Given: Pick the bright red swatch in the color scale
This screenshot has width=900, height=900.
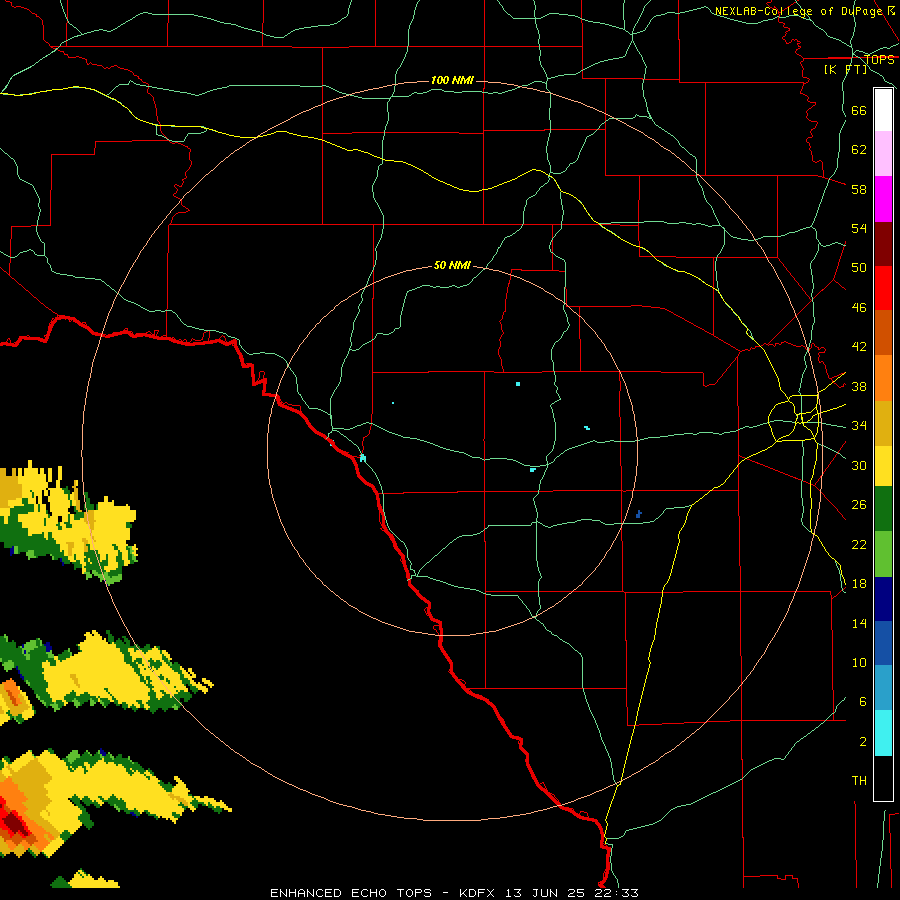Looking at the screenshot, I should (x=883, y=288).
